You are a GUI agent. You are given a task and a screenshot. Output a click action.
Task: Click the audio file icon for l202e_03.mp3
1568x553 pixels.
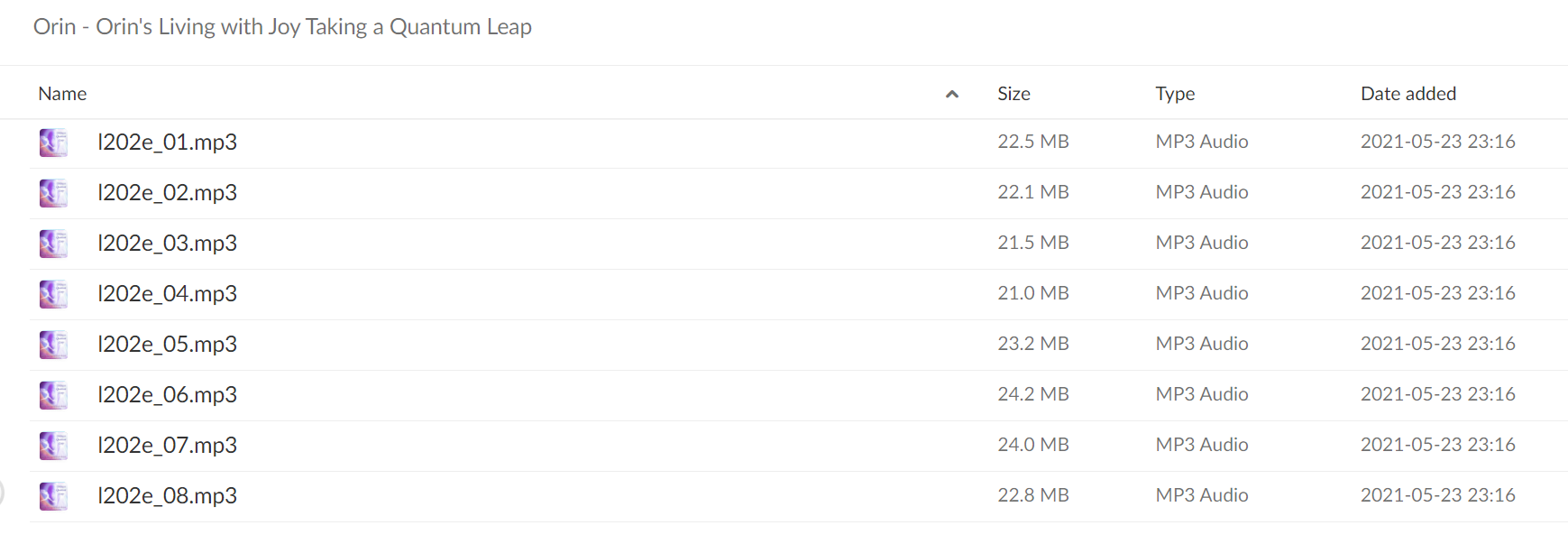(53, 244)
